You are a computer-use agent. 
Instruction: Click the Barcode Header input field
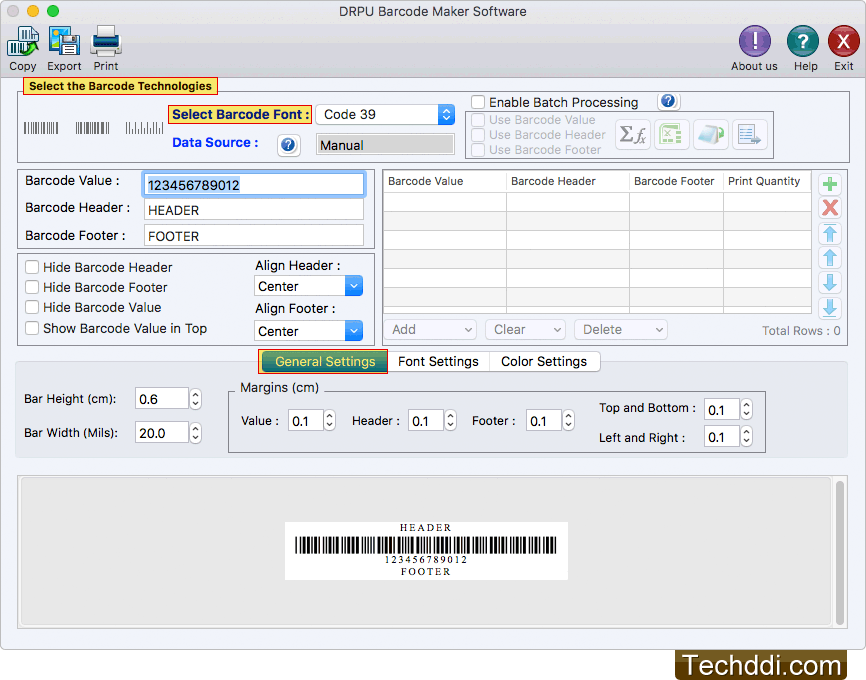[x=254, y=210]
